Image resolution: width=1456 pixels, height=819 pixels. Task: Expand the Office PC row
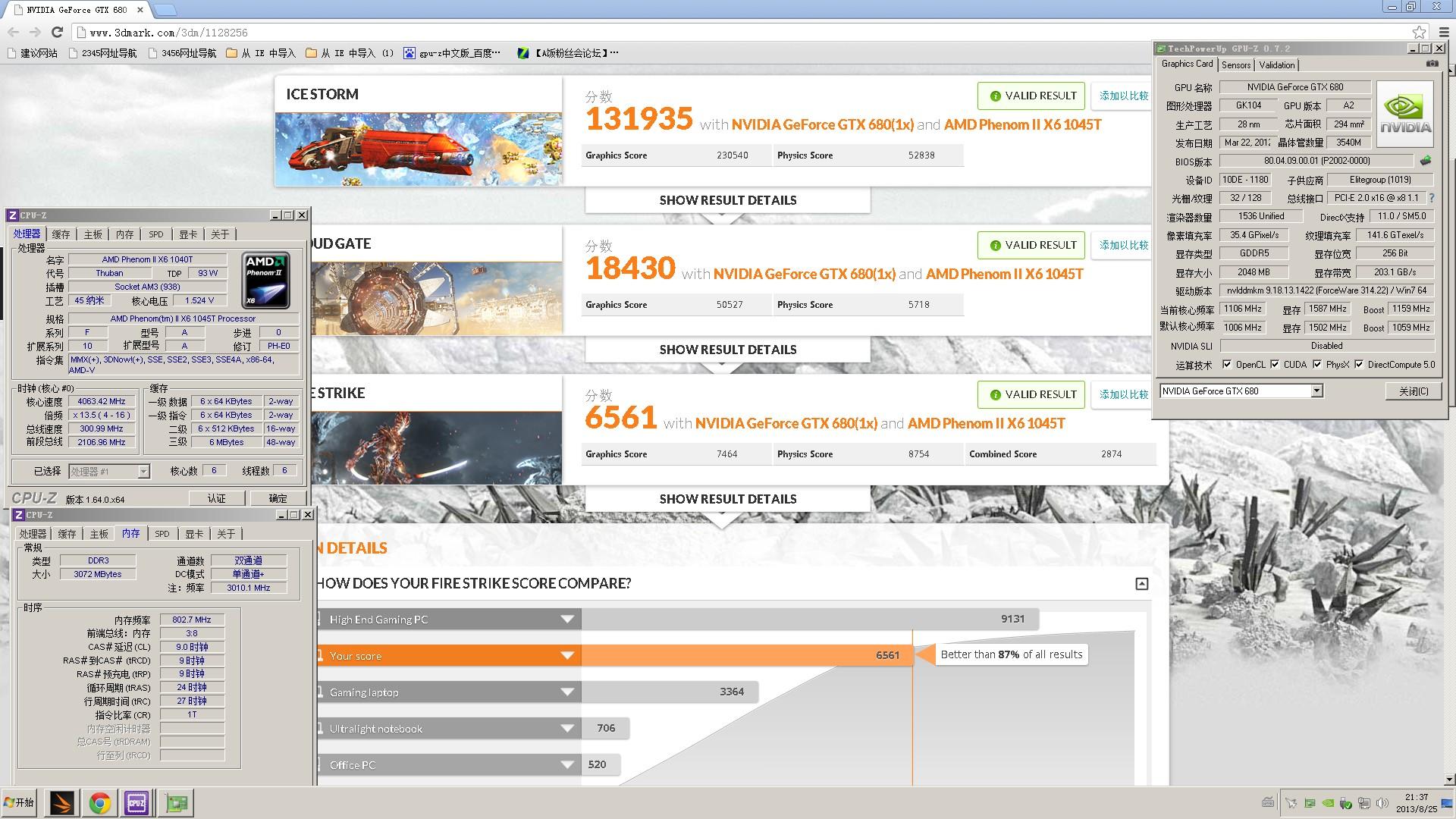point(566,765)
